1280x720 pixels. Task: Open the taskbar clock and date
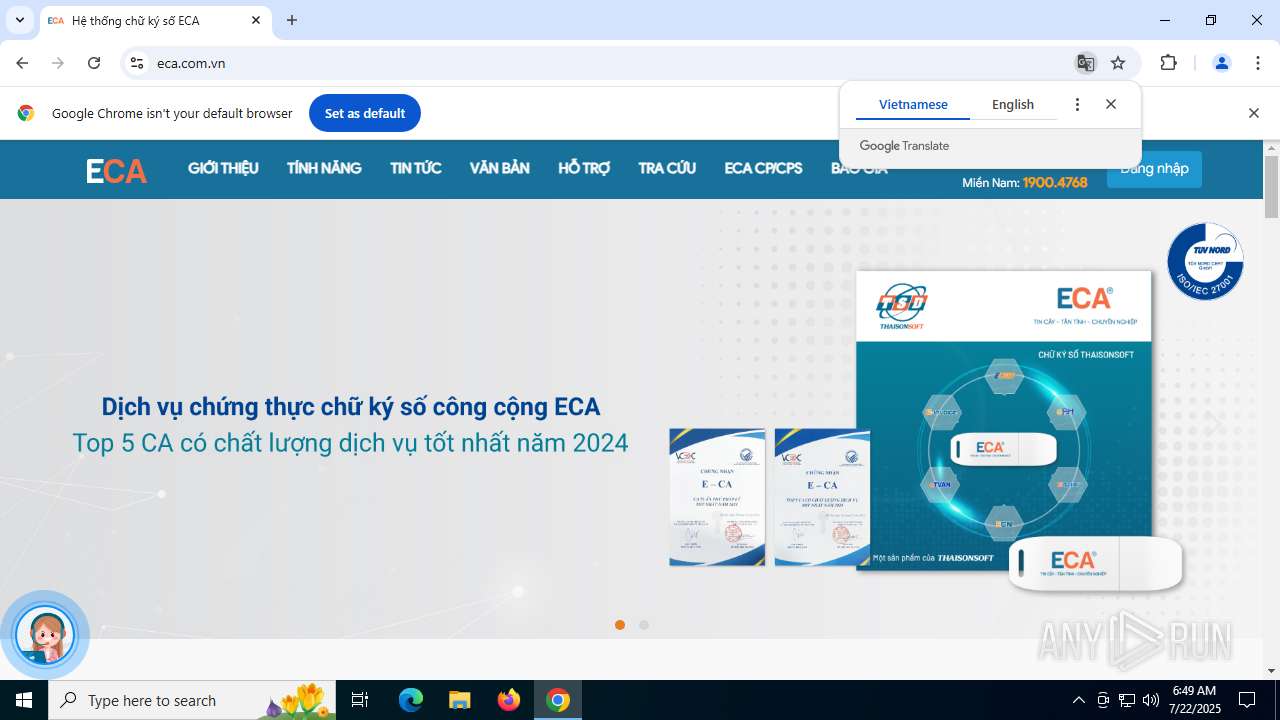pyautogui.click(x=1194, y=700)
